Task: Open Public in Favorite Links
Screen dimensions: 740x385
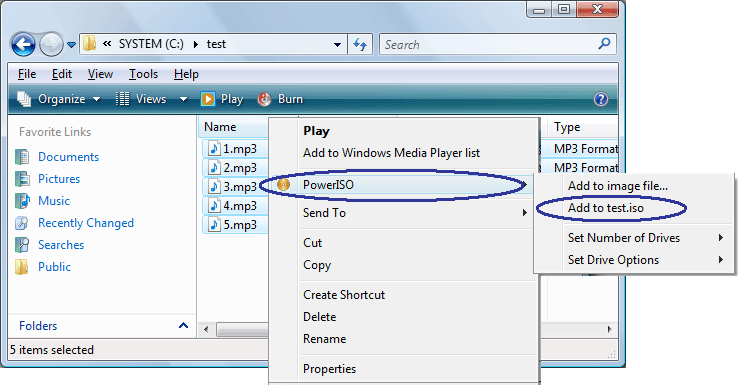Action: (54, 267)
